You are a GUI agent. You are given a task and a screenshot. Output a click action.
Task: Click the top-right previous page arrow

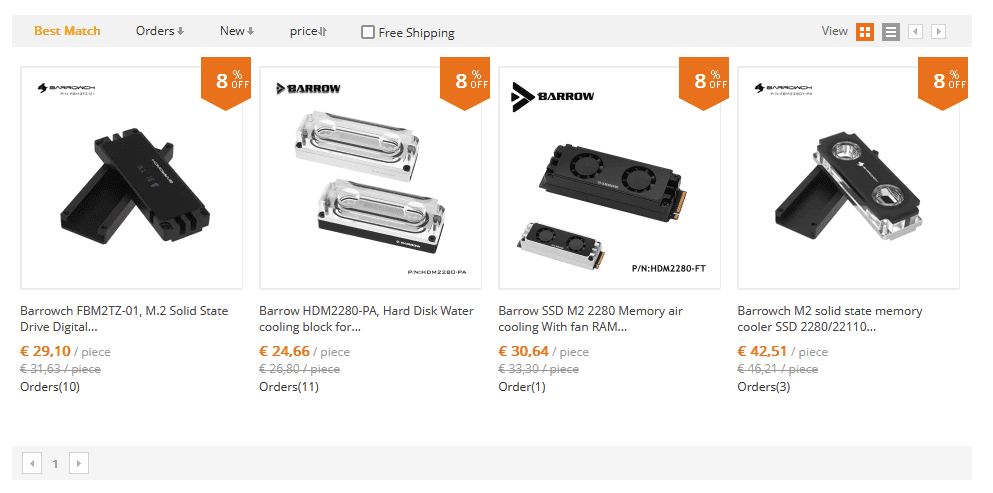[915, 32]
